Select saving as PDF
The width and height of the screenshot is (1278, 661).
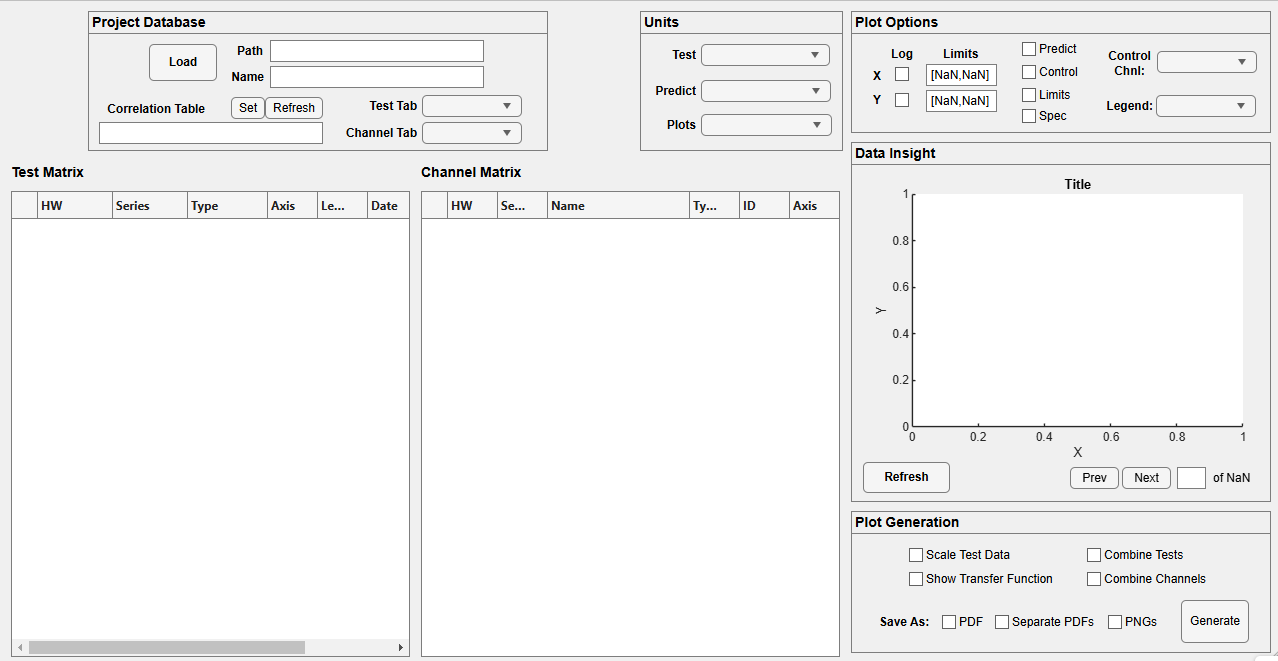[948, 621]
